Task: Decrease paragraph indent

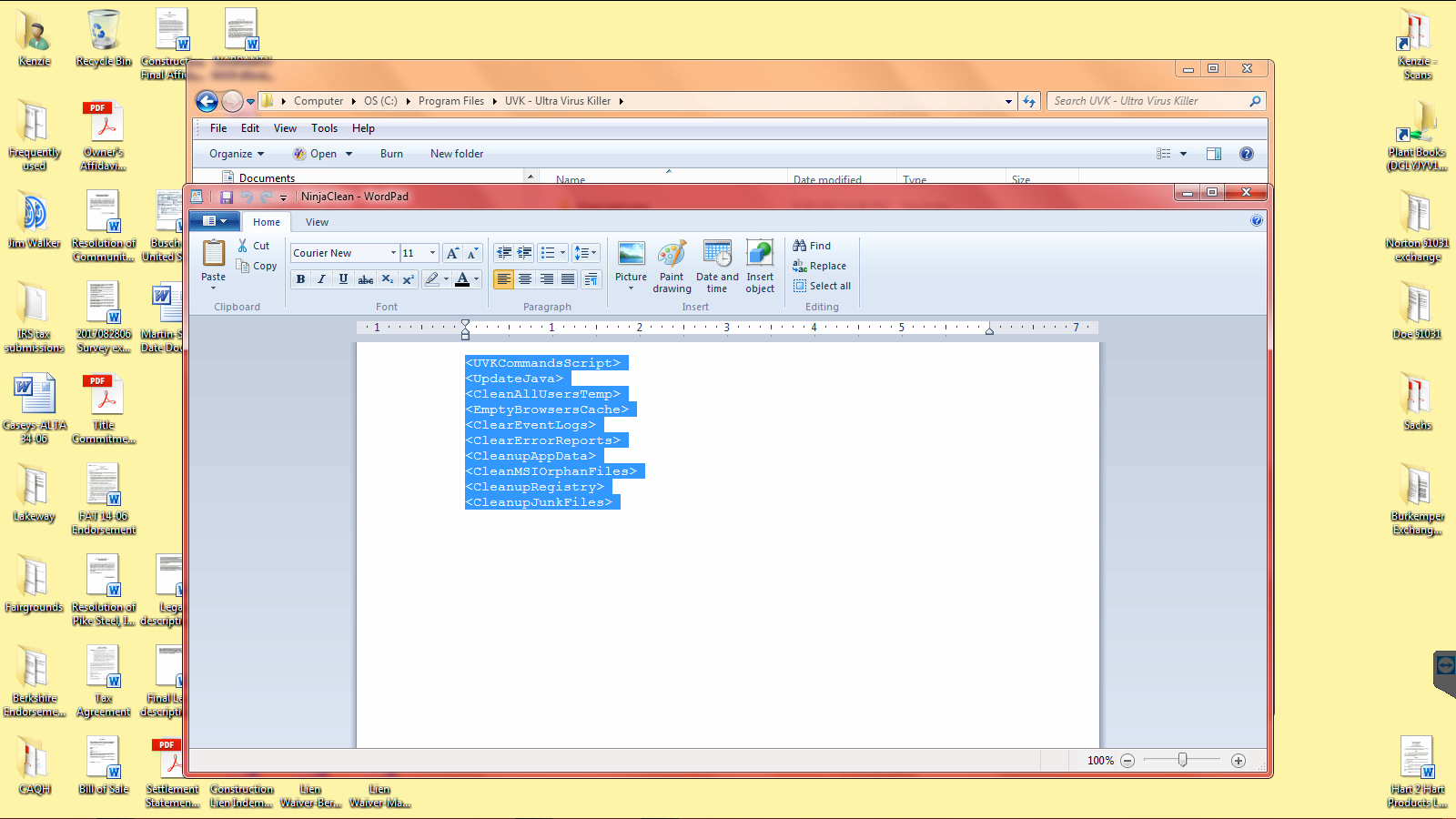Action: [x=504, y=253]
